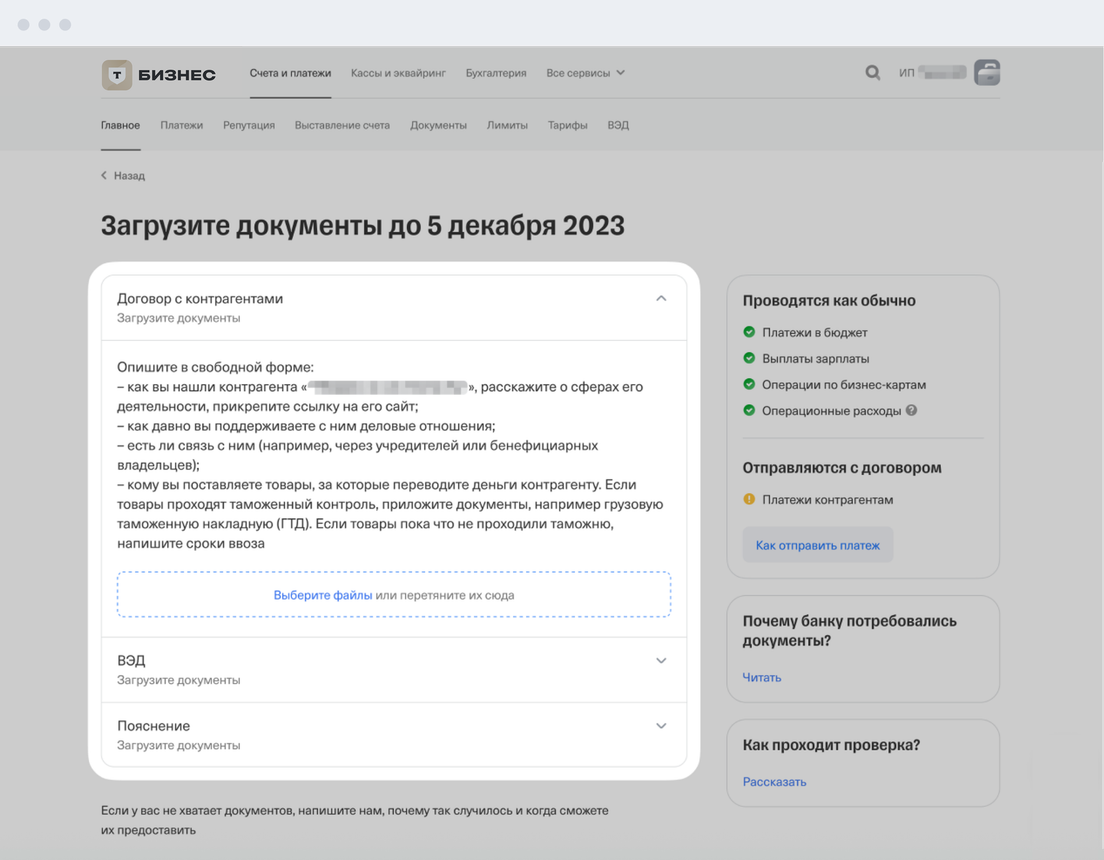The width and height of the screenshot is (1104, 860).
Task: Open the Рассказать link about verification
Action: pyautogui.click(x=774, y=782)
